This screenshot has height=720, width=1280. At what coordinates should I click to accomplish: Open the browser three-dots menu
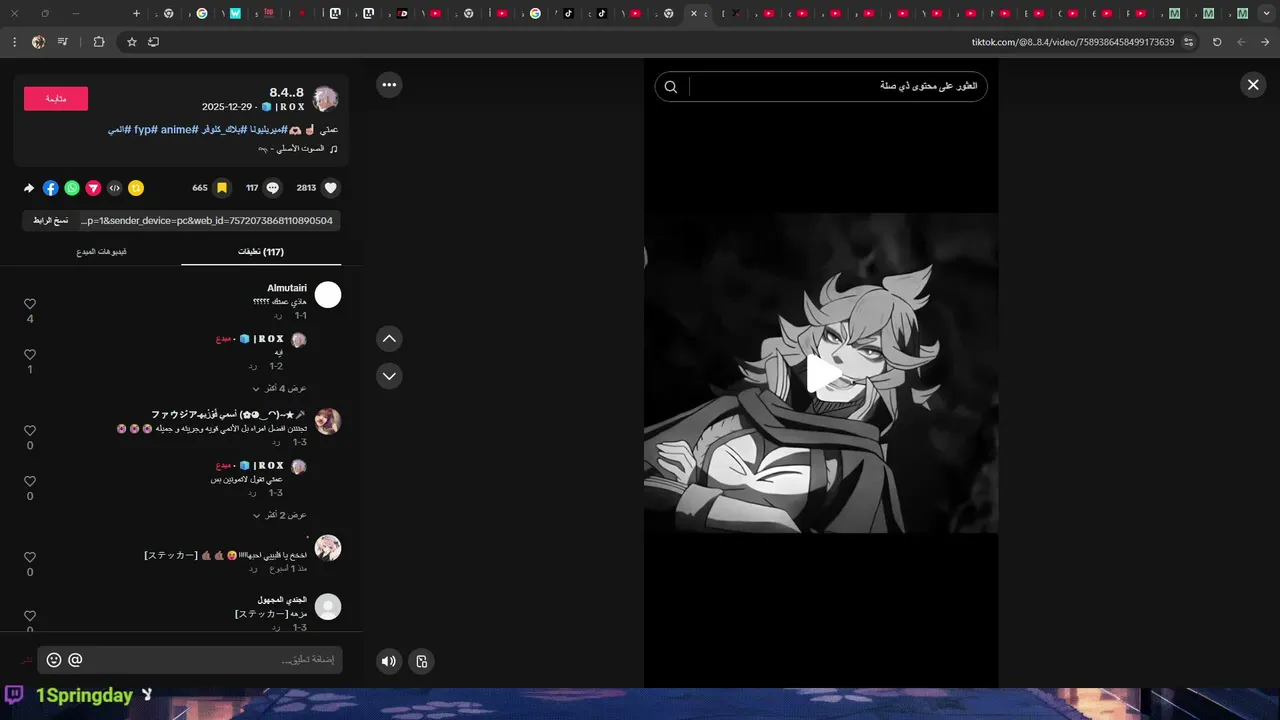click(14, 42)
